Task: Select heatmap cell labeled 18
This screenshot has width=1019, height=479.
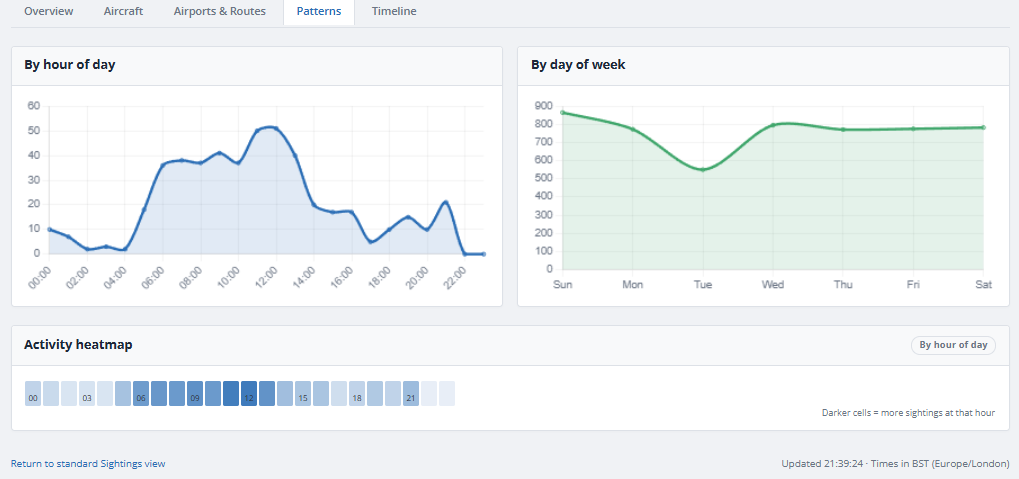Action: 357,394
